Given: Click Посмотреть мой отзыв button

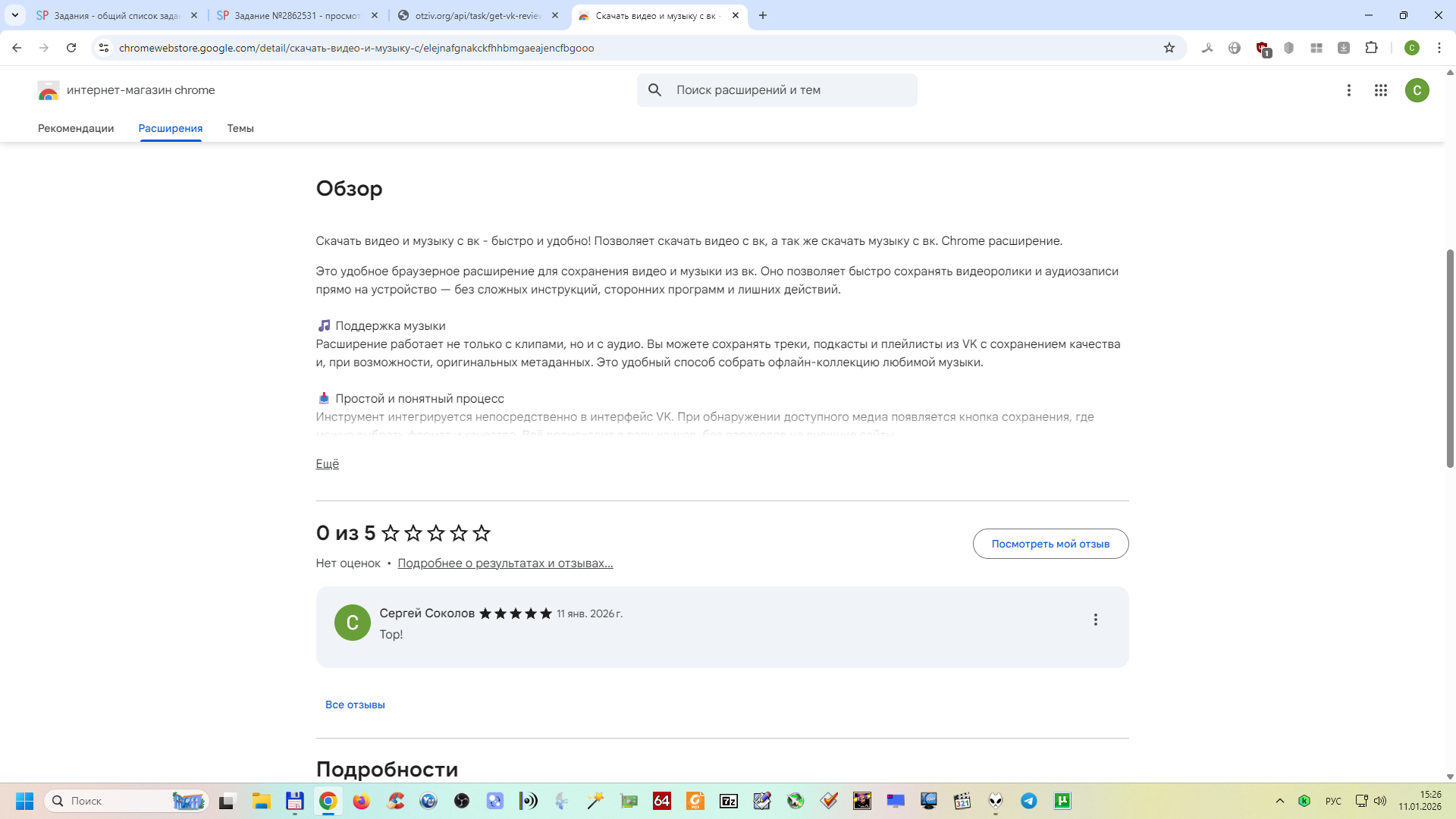Looking at the screenshot, I should click(x=1050, y=544).
